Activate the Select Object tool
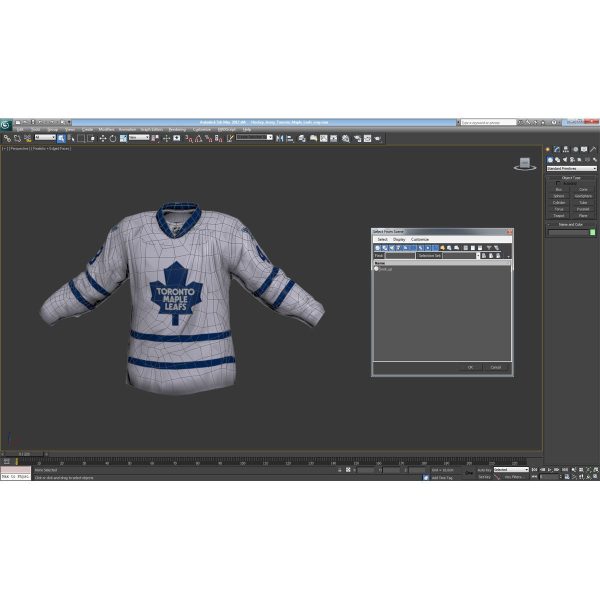The width and height of the screenshot is (600, 600). pos(61,139)
